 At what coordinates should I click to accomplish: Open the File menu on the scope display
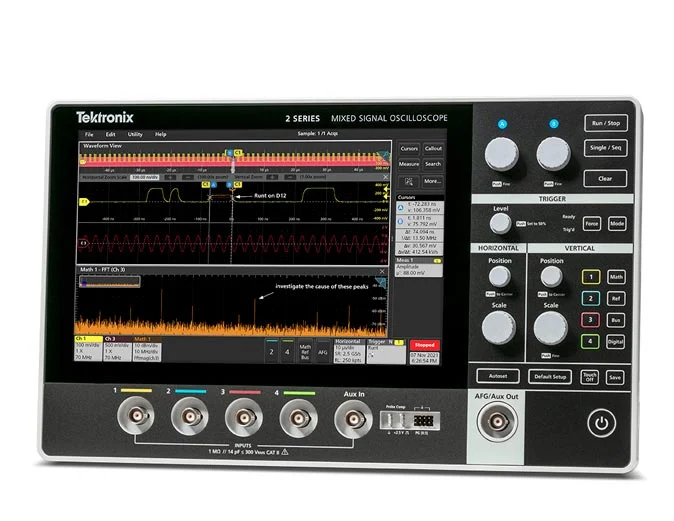(89, 134)
